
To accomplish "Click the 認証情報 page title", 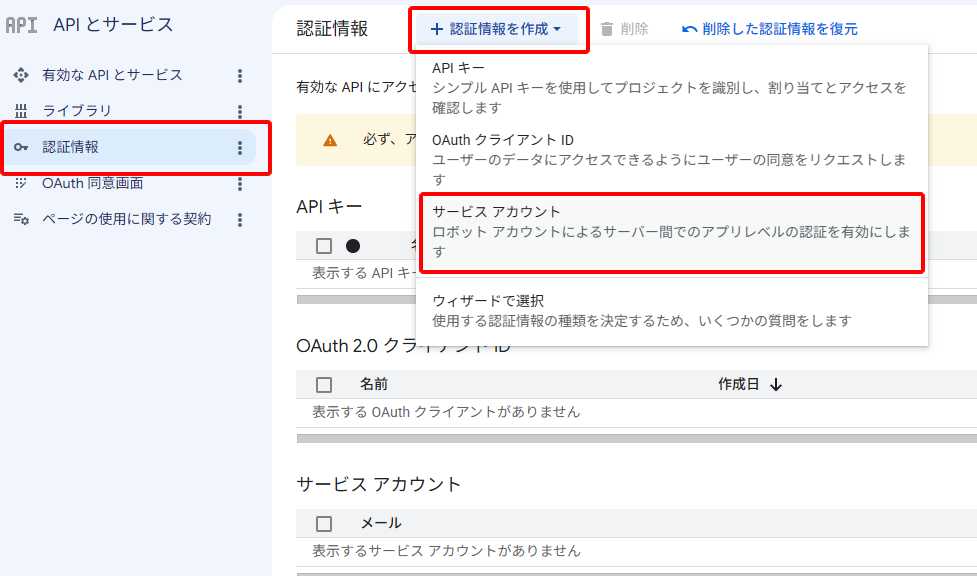I will [332, 29].
